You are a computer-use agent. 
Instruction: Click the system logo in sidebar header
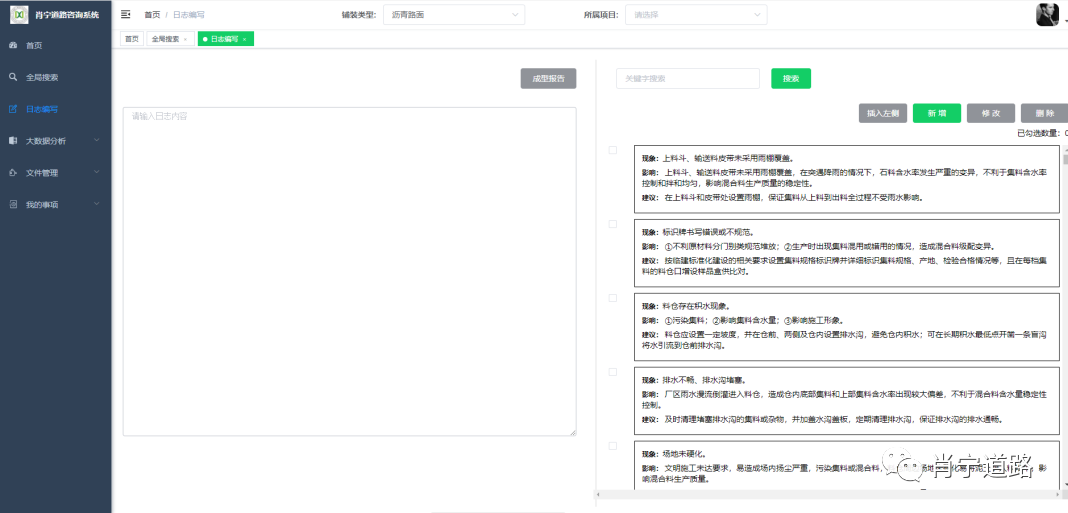20,14
